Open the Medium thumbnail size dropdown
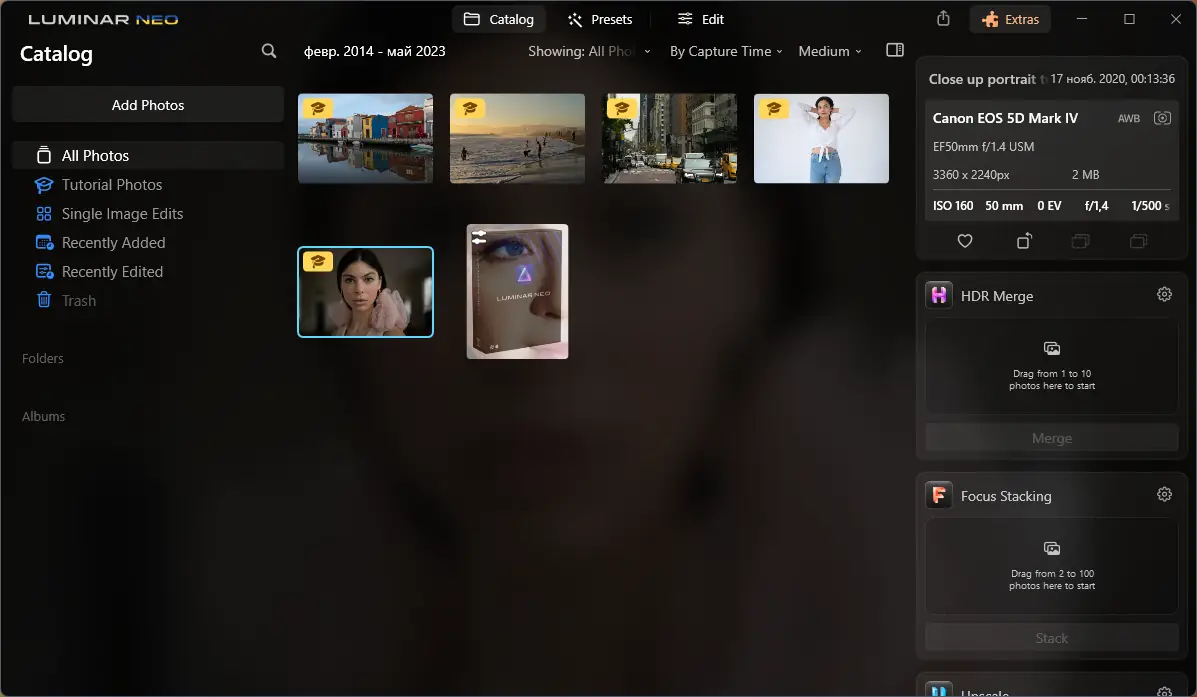This screenshot has width=1197, height=697. [830, 51]
